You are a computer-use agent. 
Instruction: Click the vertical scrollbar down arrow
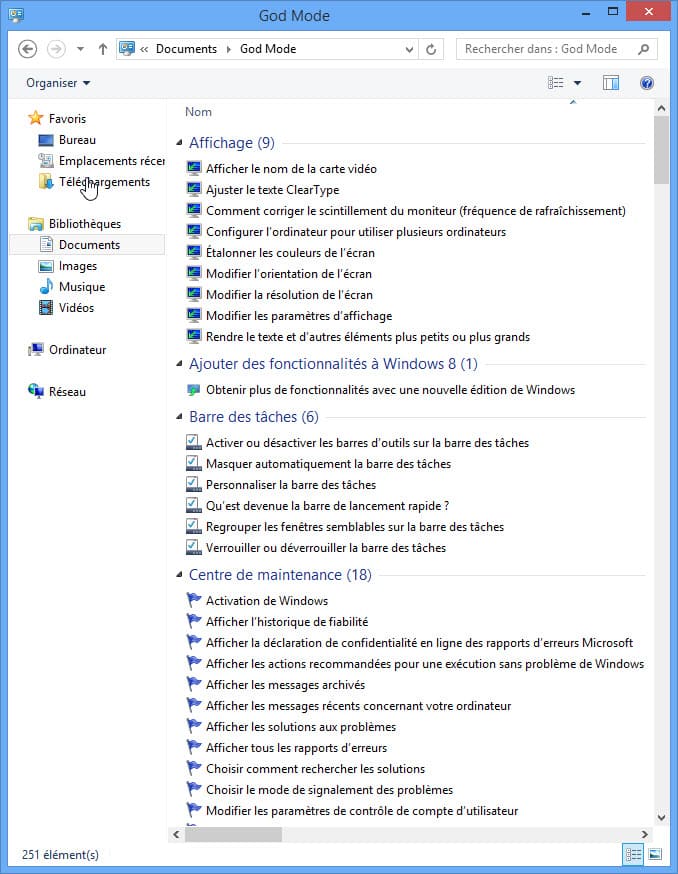[x=661, y=818]
